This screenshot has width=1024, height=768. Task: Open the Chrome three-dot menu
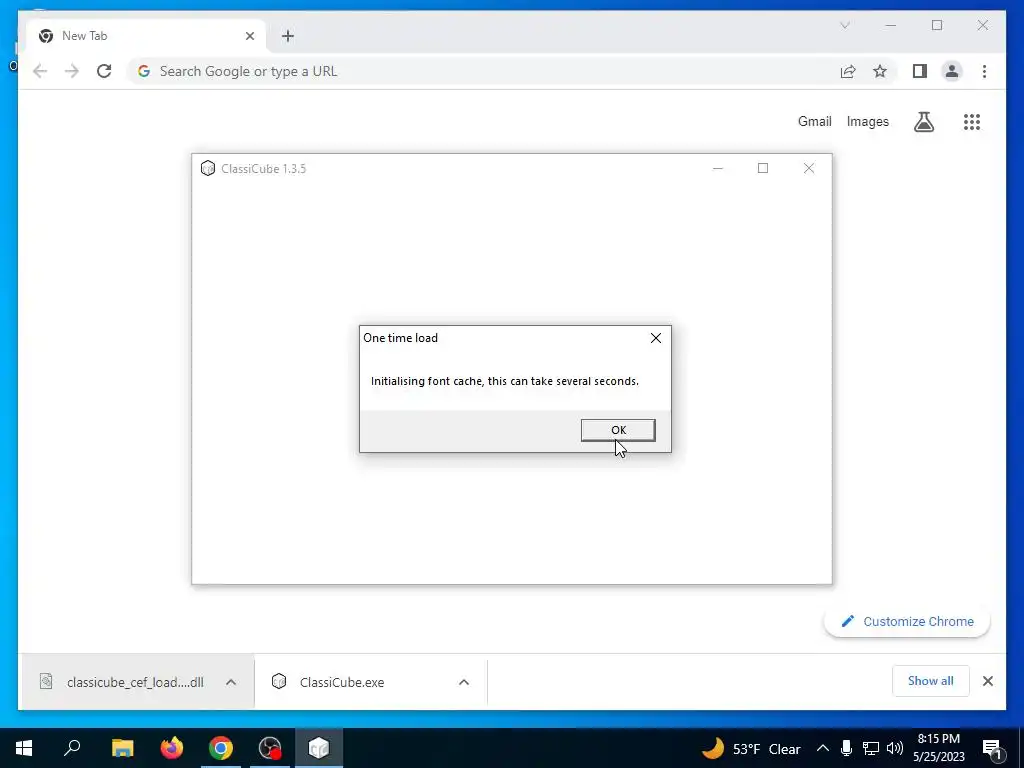pyautogui.click(x=984, y=71)
